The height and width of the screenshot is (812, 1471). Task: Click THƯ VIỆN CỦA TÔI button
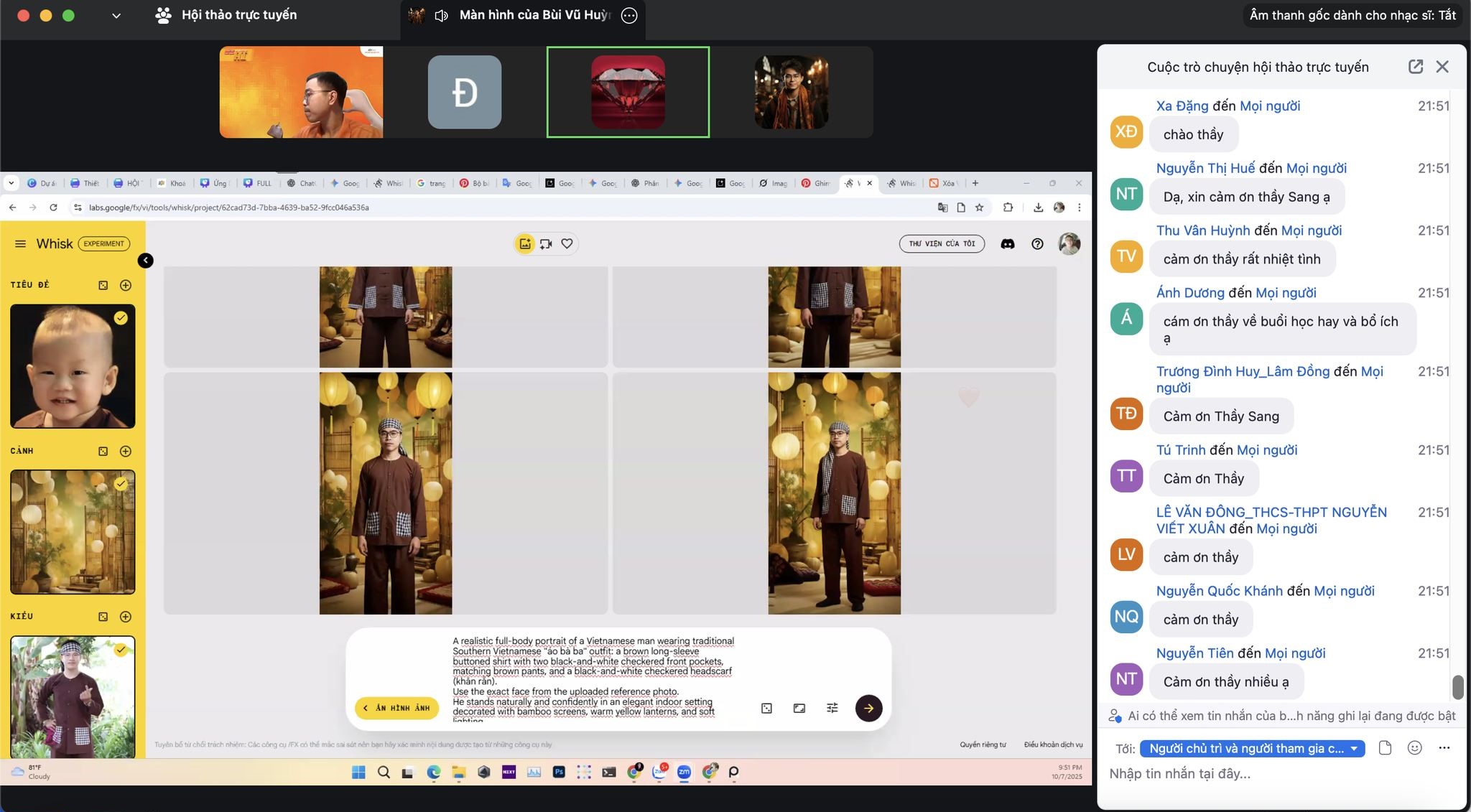click(941, 244)
